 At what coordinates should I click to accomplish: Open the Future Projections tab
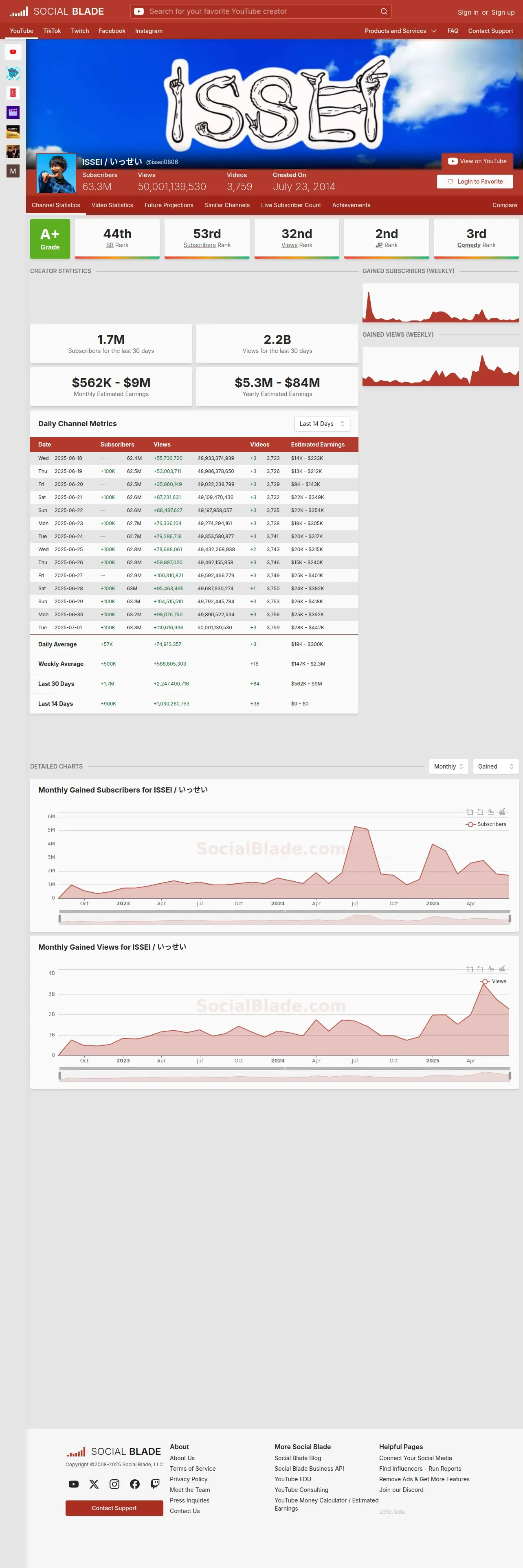coord(169,205)
